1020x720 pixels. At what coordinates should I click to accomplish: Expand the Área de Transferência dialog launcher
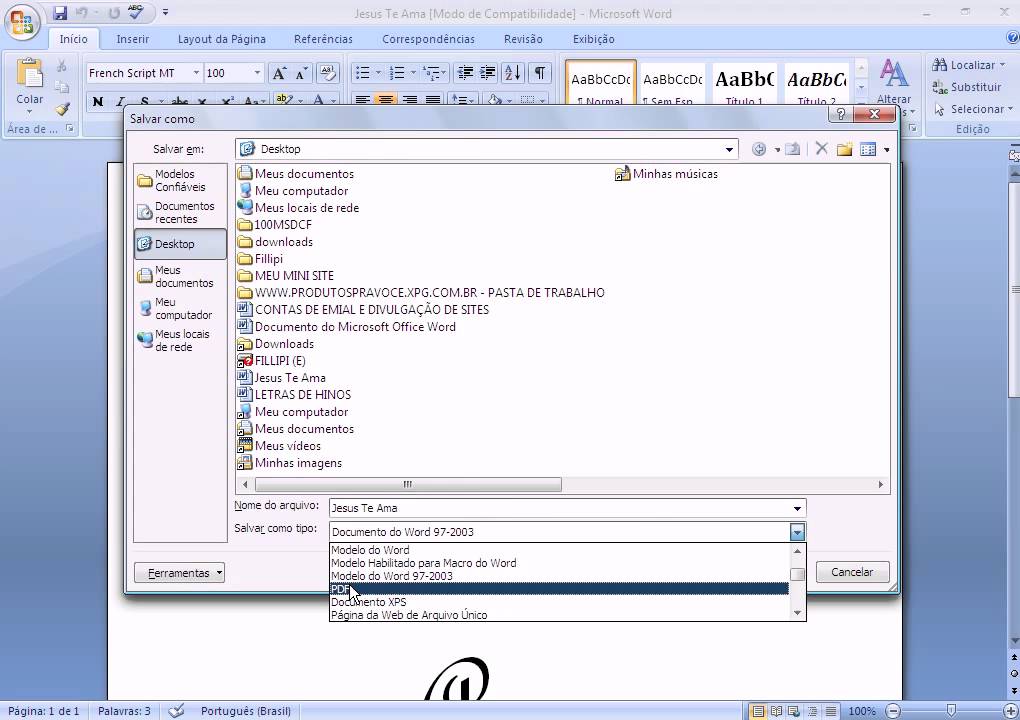[x=70, y=129]
